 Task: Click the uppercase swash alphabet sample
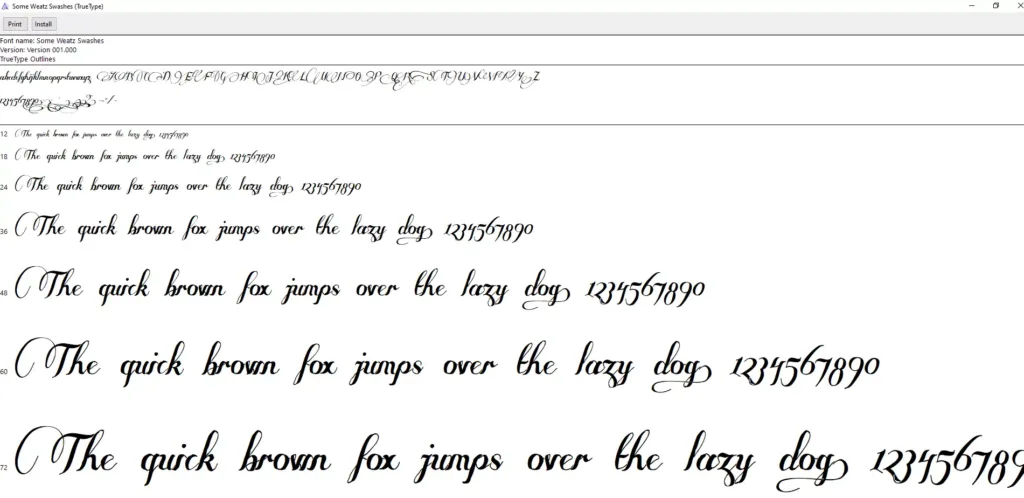(x=318, y=78)
